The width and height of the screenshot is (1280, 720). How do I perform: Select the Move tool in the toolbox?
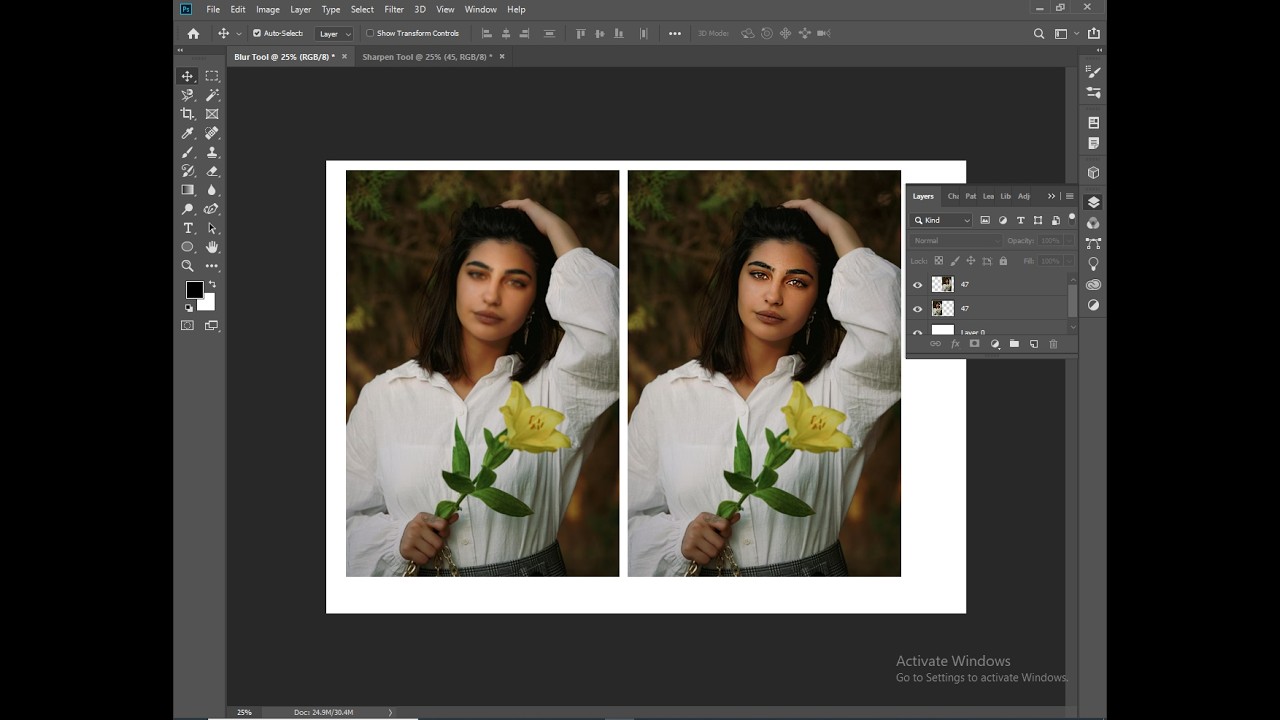(187, 76)
